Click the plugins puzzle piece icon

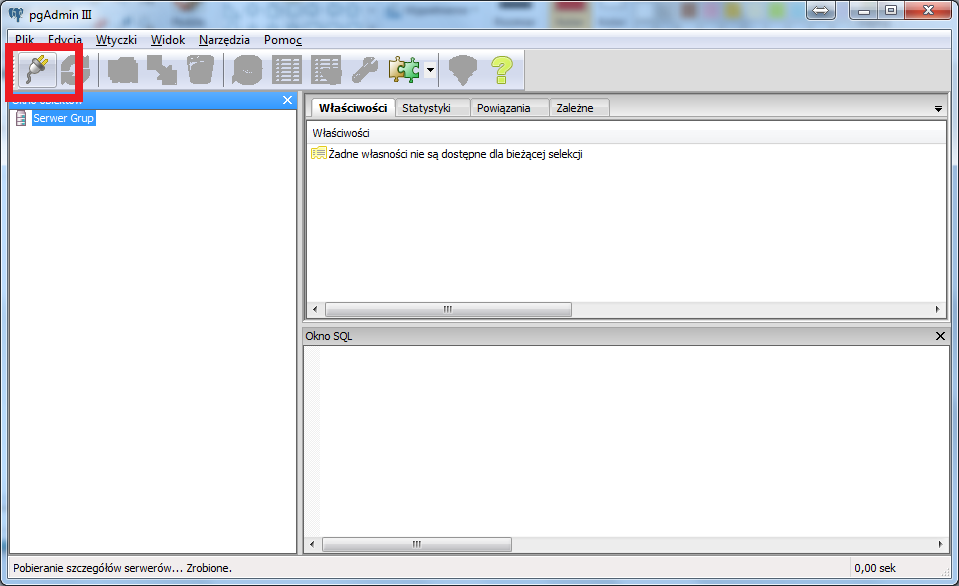coord(404,70)
